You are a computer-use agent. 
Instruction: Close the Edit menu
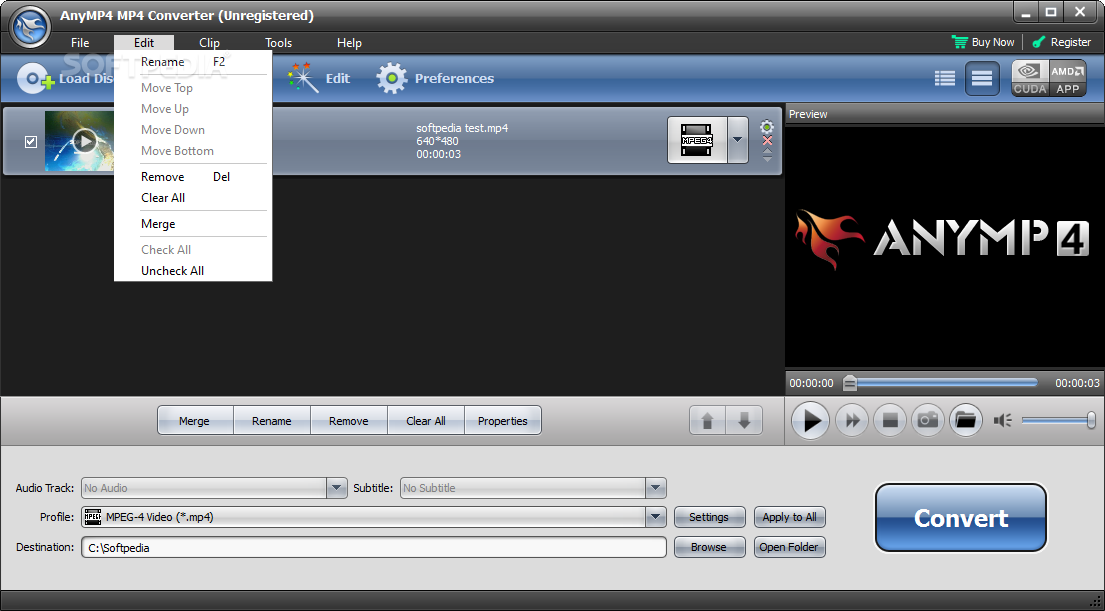point(144,42)
